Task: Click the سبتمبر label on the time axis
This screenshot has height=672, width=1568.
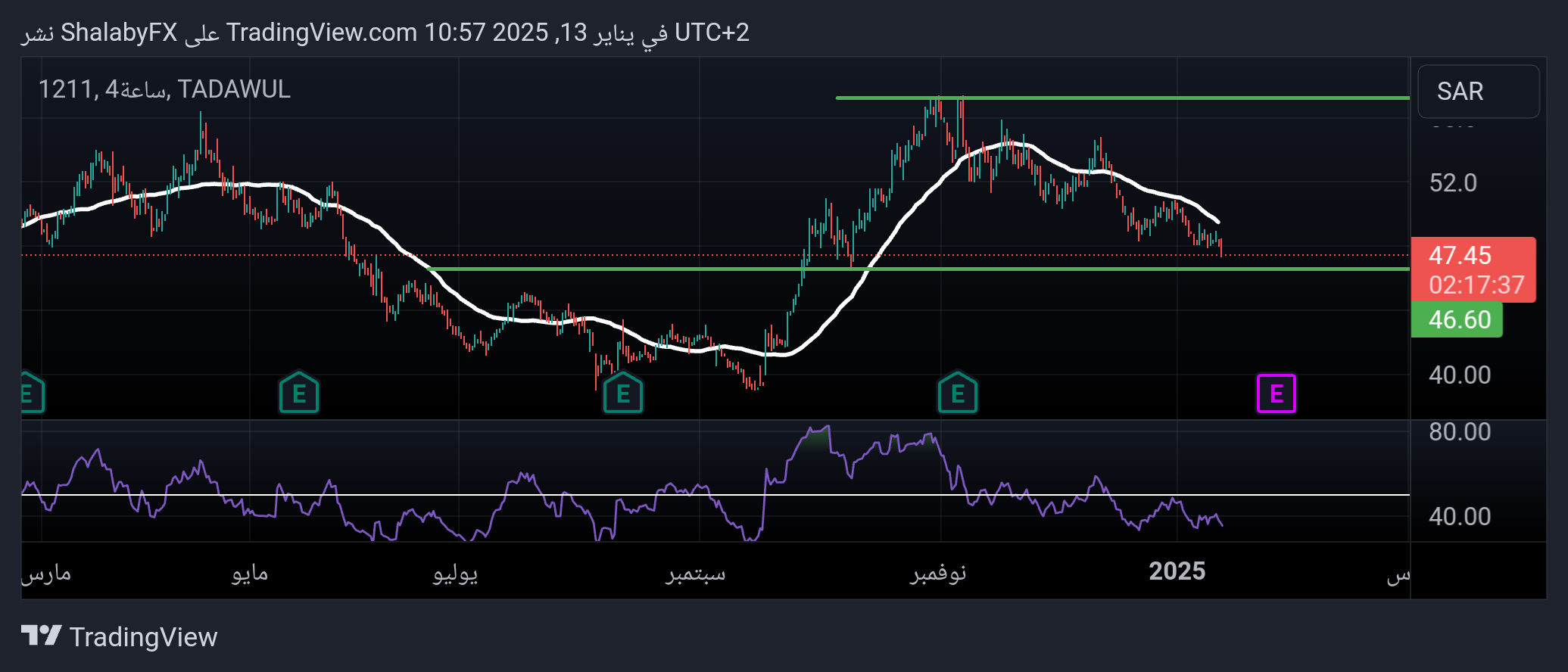Action: [695, 573]
